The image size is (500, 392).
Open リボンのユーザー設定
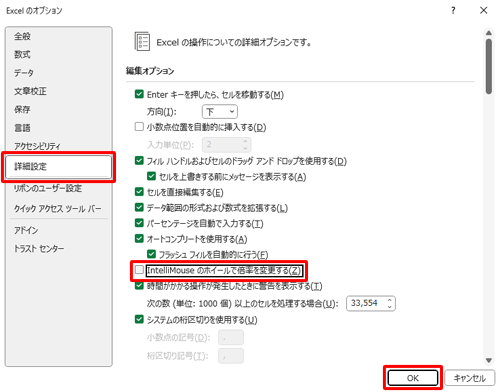(x=48, y=188)
